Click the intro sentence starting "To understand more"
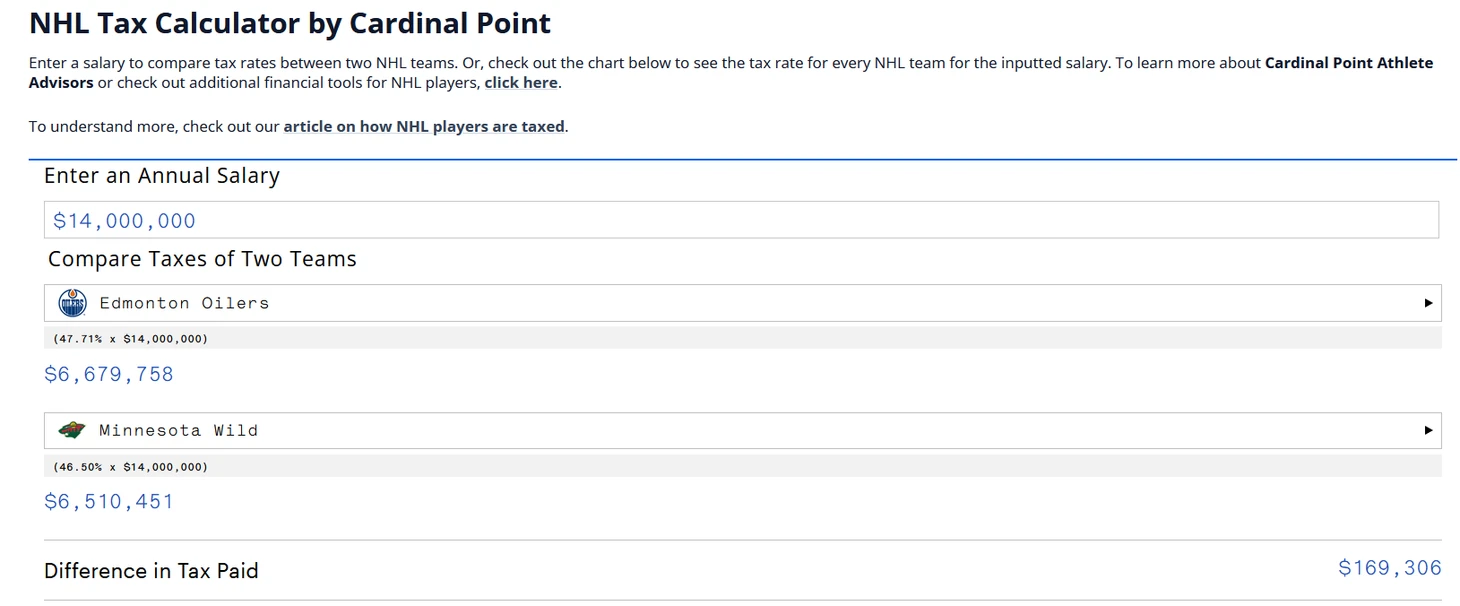Viewport: 1460px width, 606px height. pyautogui.click(x=150, y=127)
